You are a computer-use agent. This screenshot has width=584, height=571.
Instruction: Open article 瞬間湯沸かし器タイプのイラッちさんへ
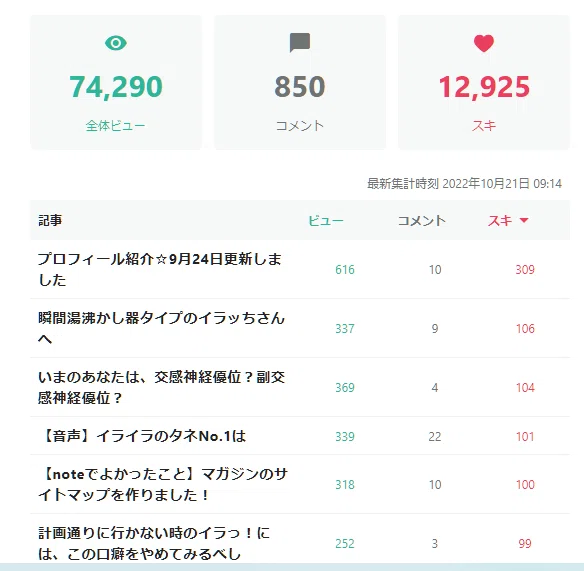[161, 328]
